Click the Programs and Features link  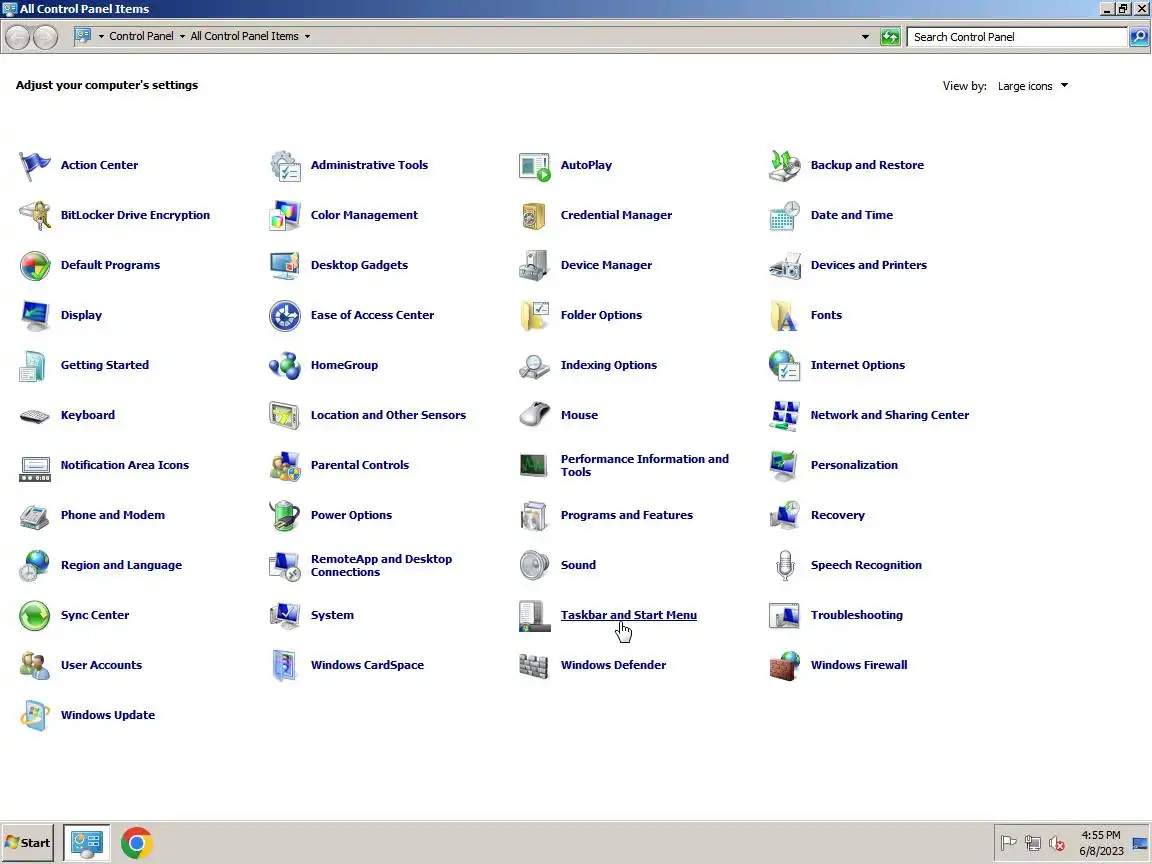click(627, 515)
